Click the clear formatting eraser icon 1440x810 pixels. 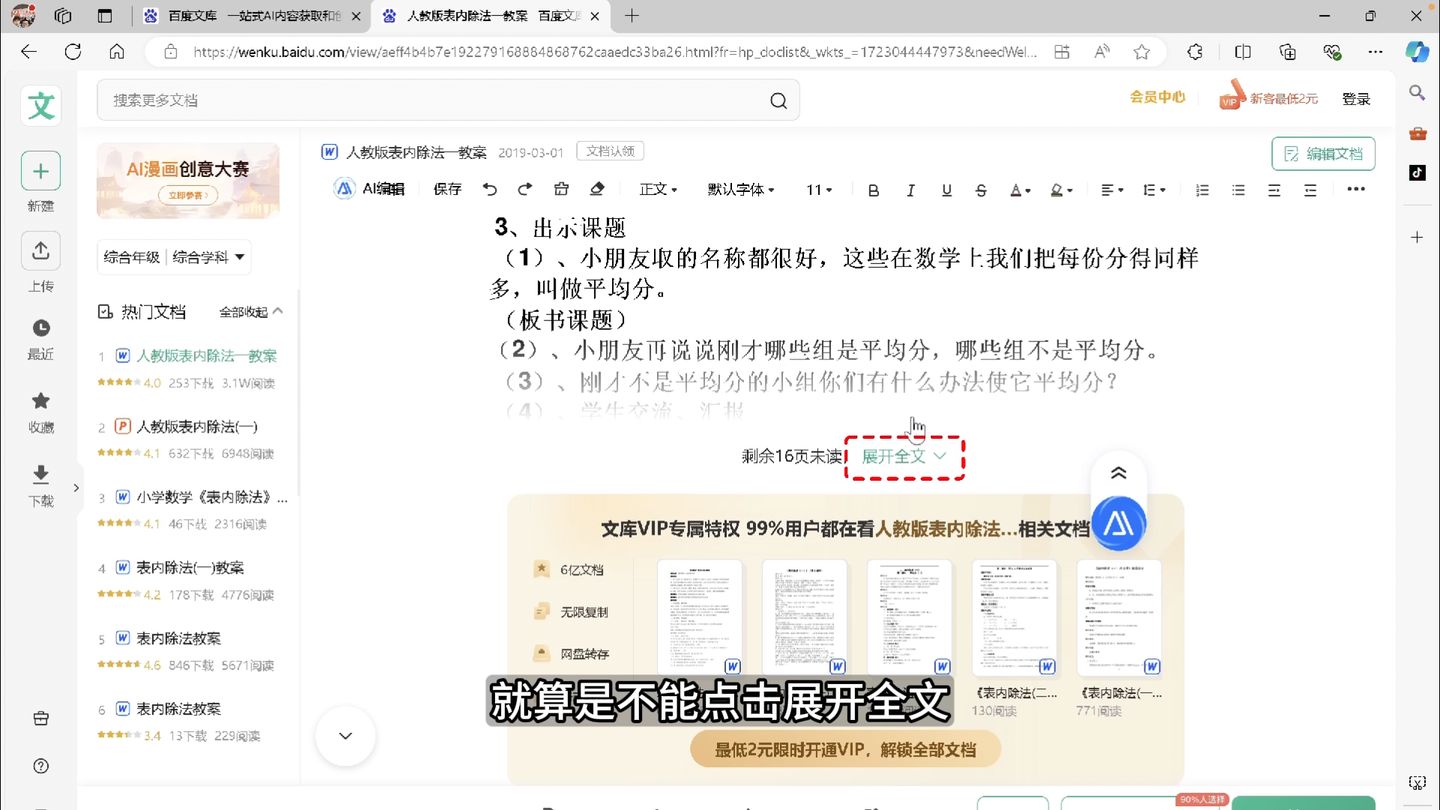597,189
